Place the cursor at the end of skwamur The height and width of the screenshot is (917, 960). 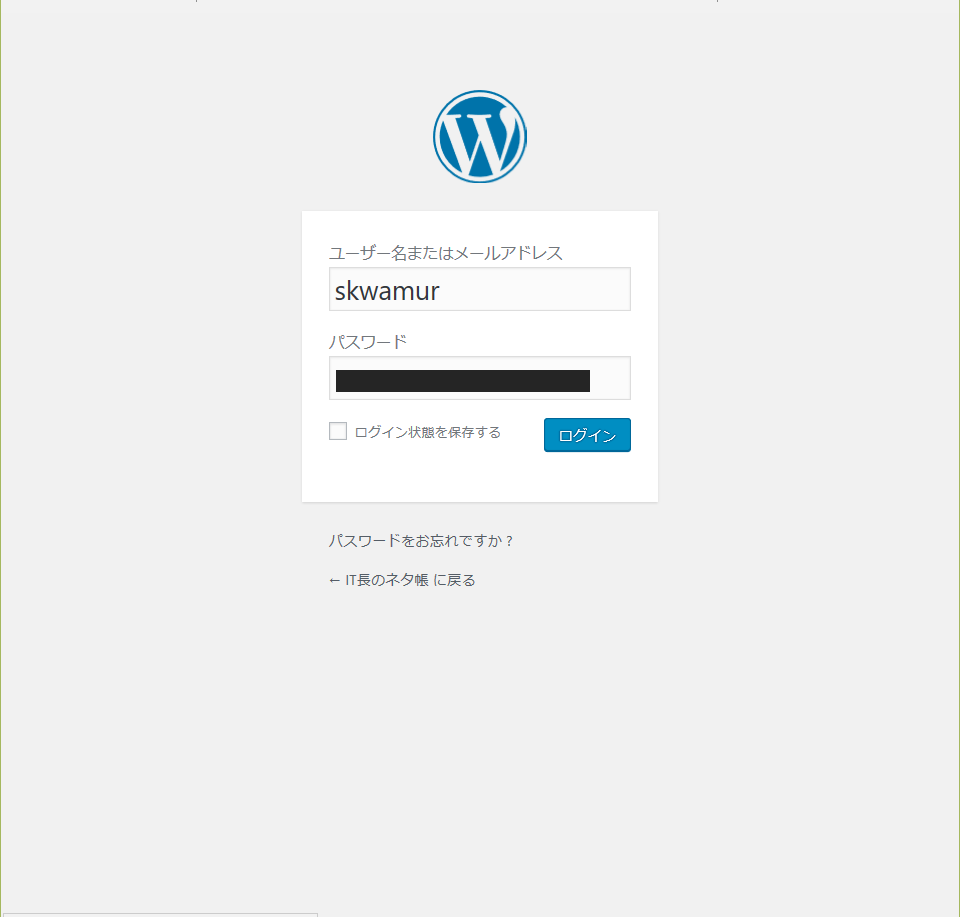coord(441,291)
